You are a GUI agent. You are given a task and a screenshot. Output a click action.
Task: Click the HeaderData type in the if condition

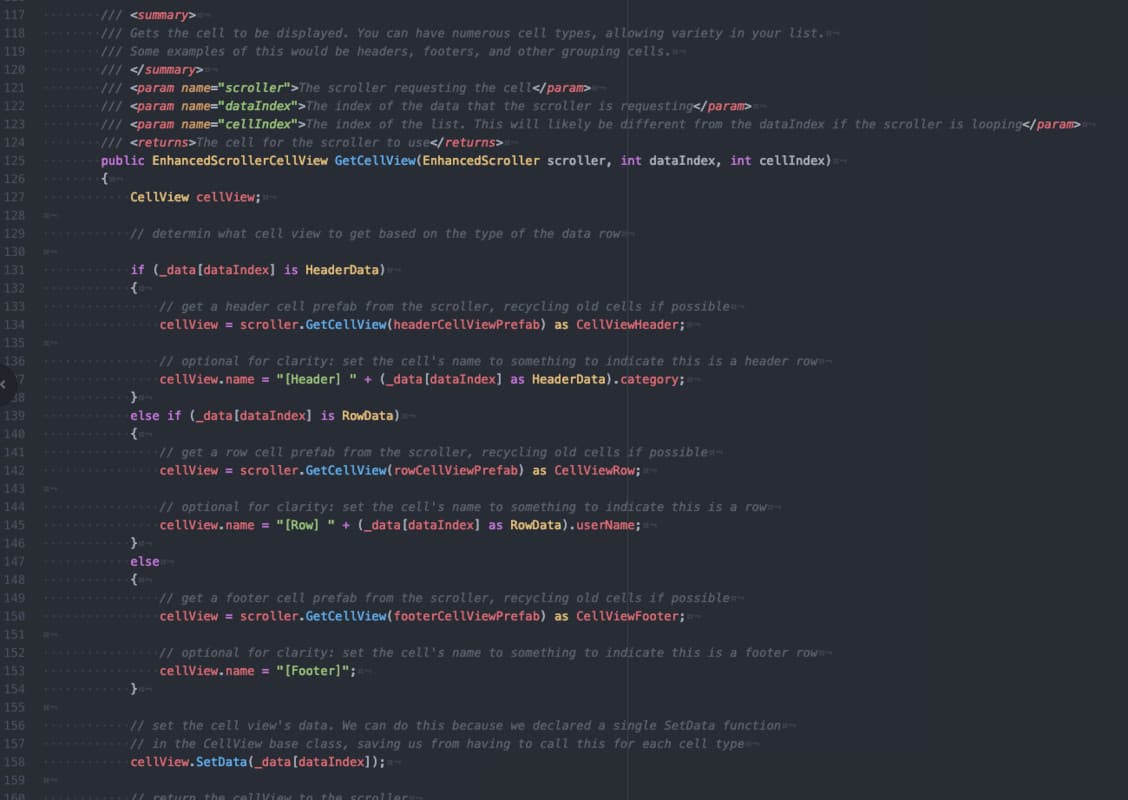[344, 270]
